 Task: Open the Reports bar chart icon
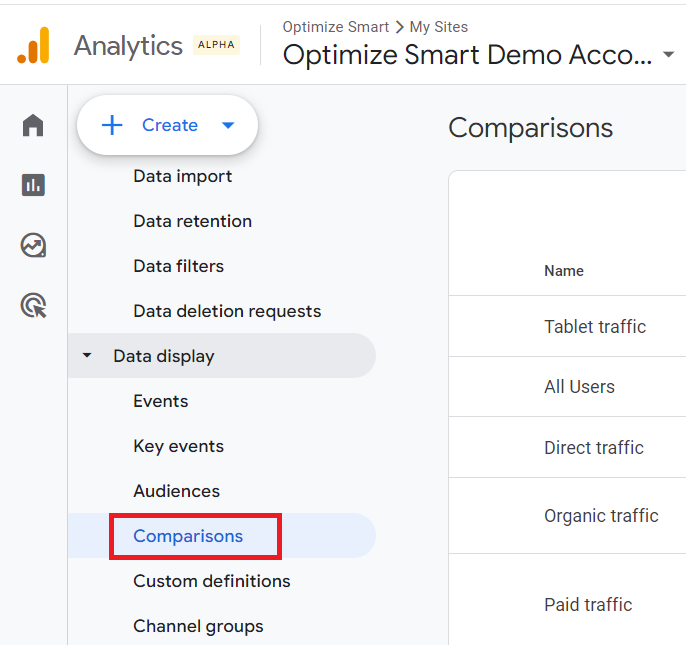33,185
